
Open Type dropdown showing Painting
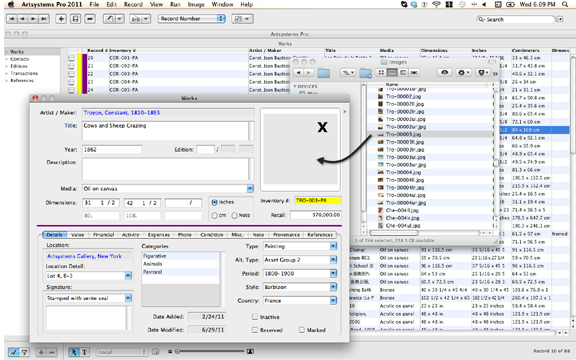tap(333, 246)
